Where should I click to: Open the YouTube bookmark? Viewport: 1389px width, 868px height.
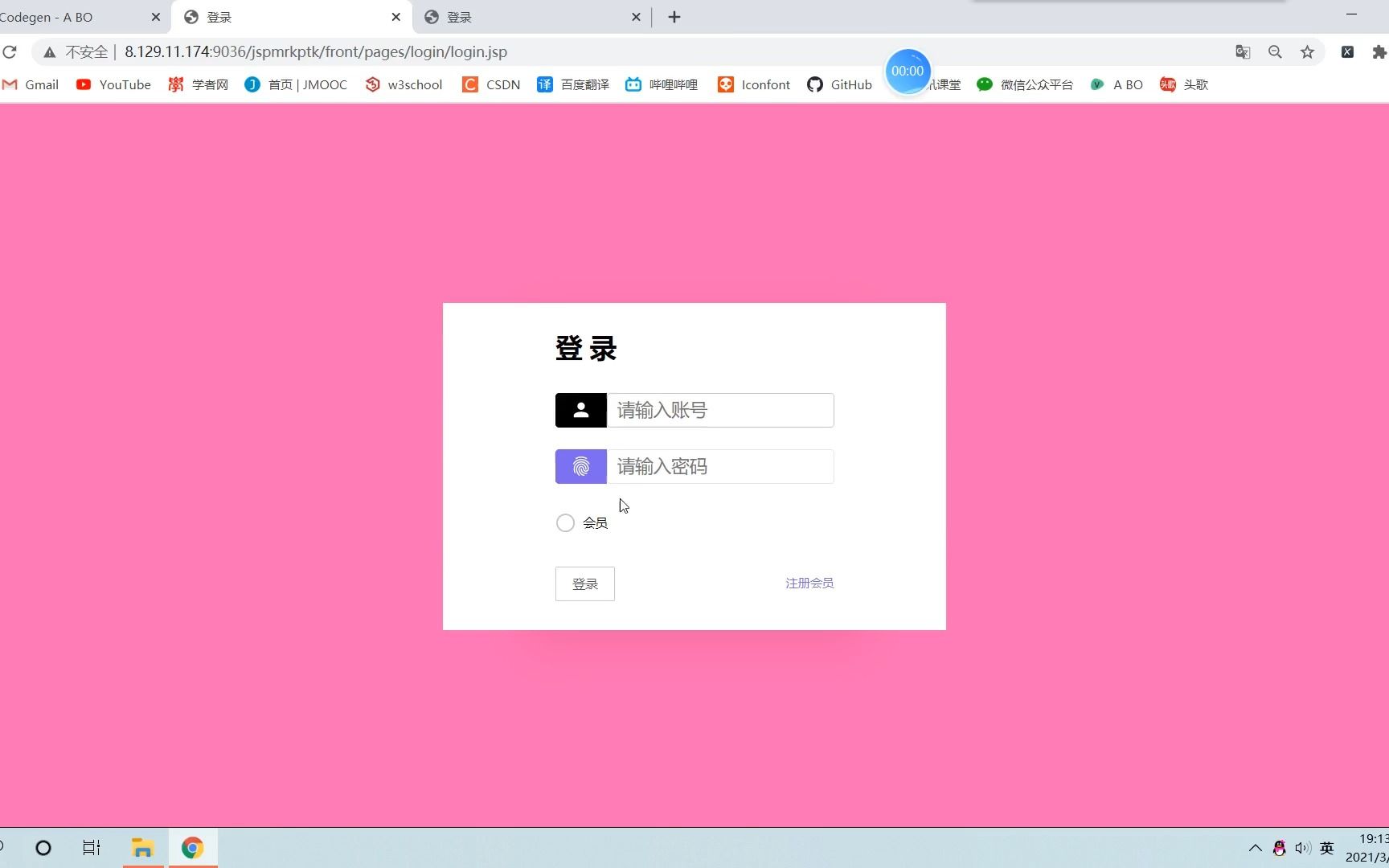click(x=113, y=85)
